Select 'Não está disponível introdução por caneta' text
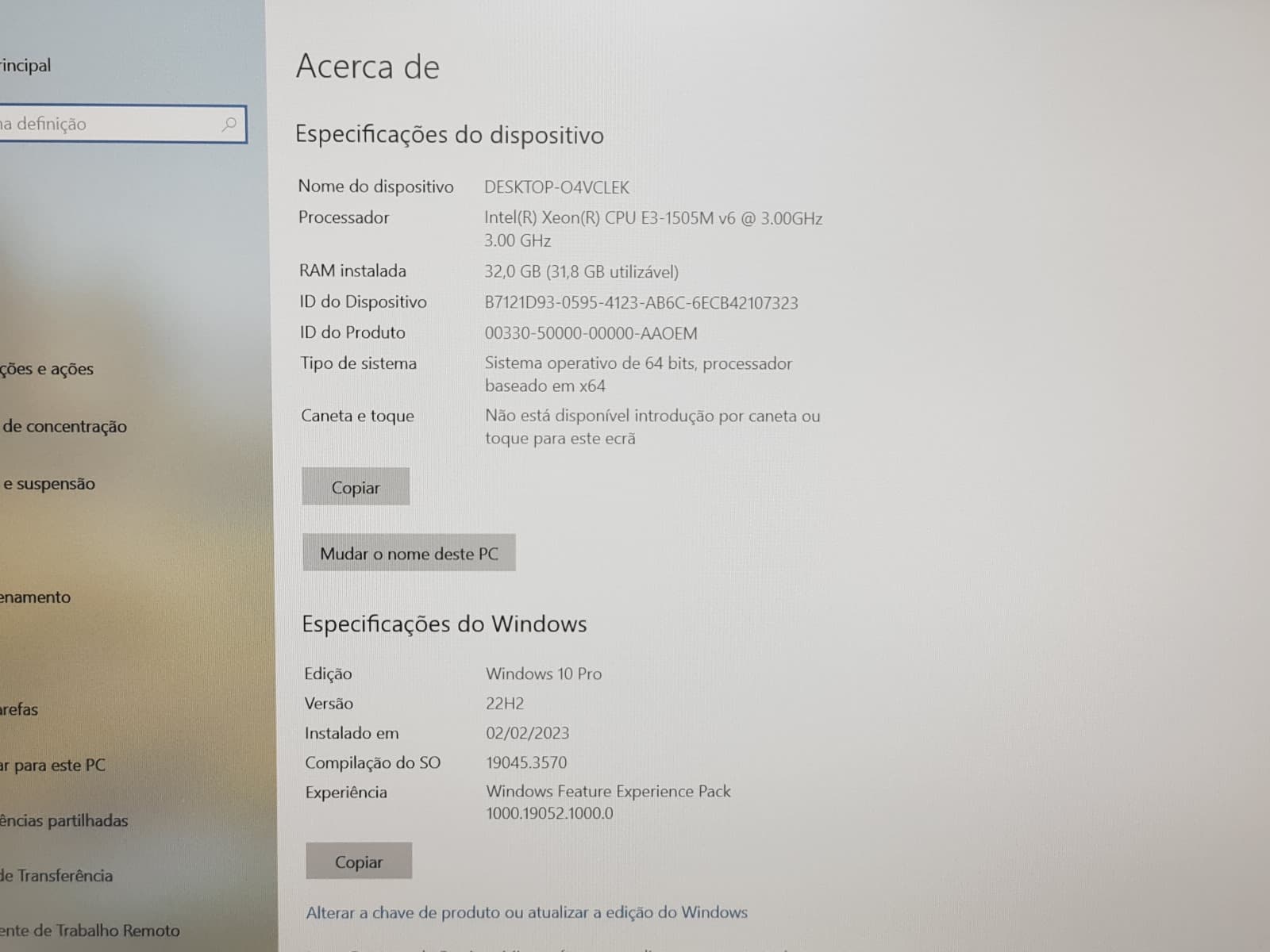 tap(640, 416)
